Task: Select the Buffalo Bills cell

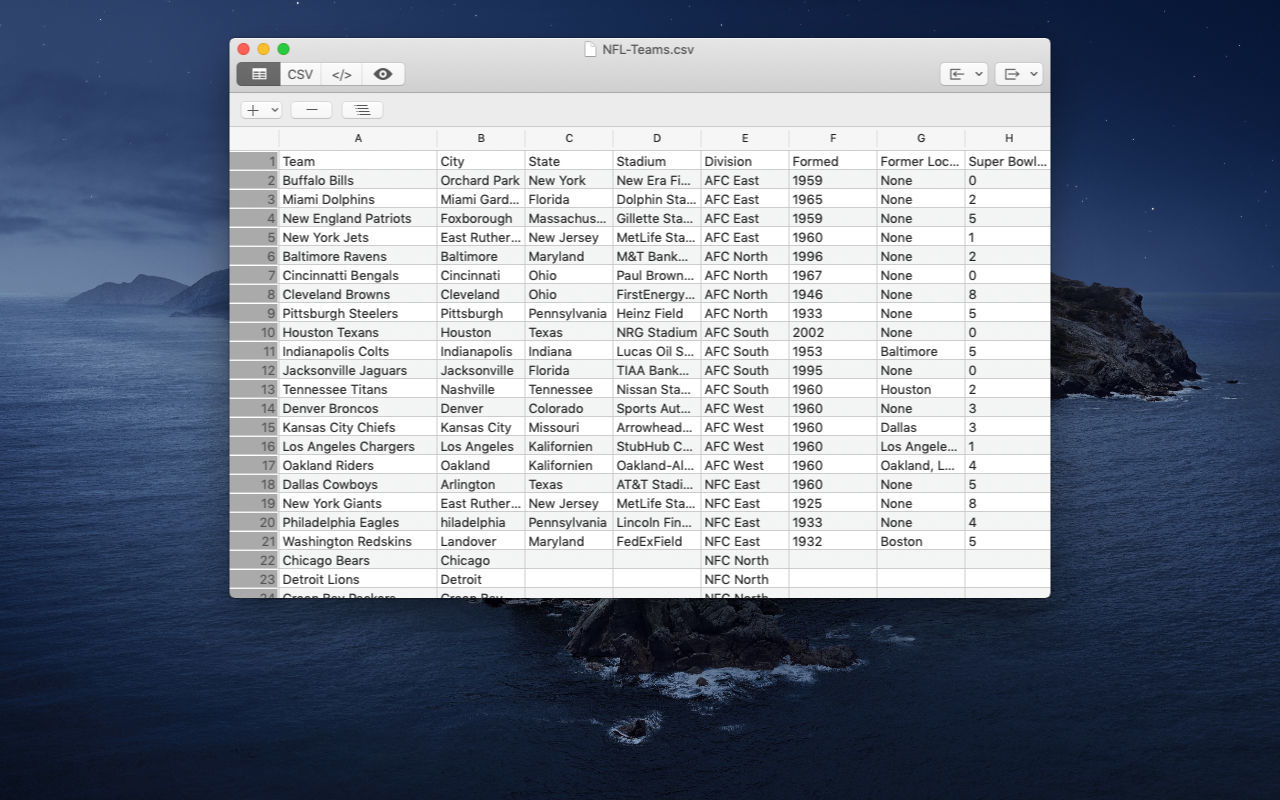Action: tap(357, 180)
